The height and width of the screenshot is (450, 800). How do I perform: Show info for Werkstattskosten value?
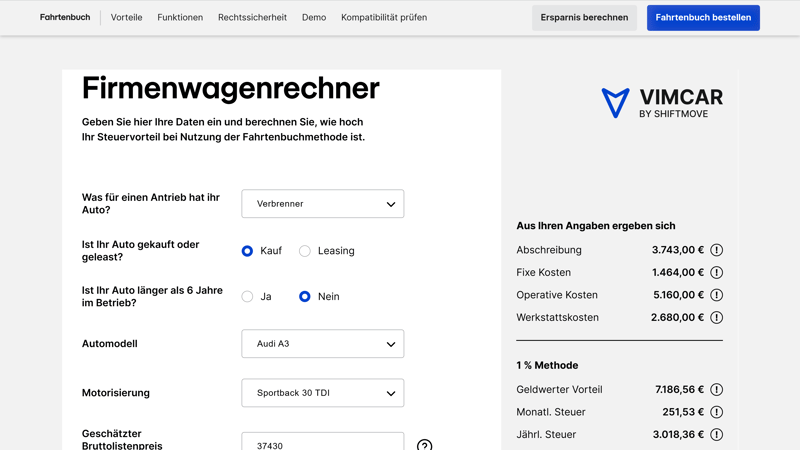[x=716, y=317]
